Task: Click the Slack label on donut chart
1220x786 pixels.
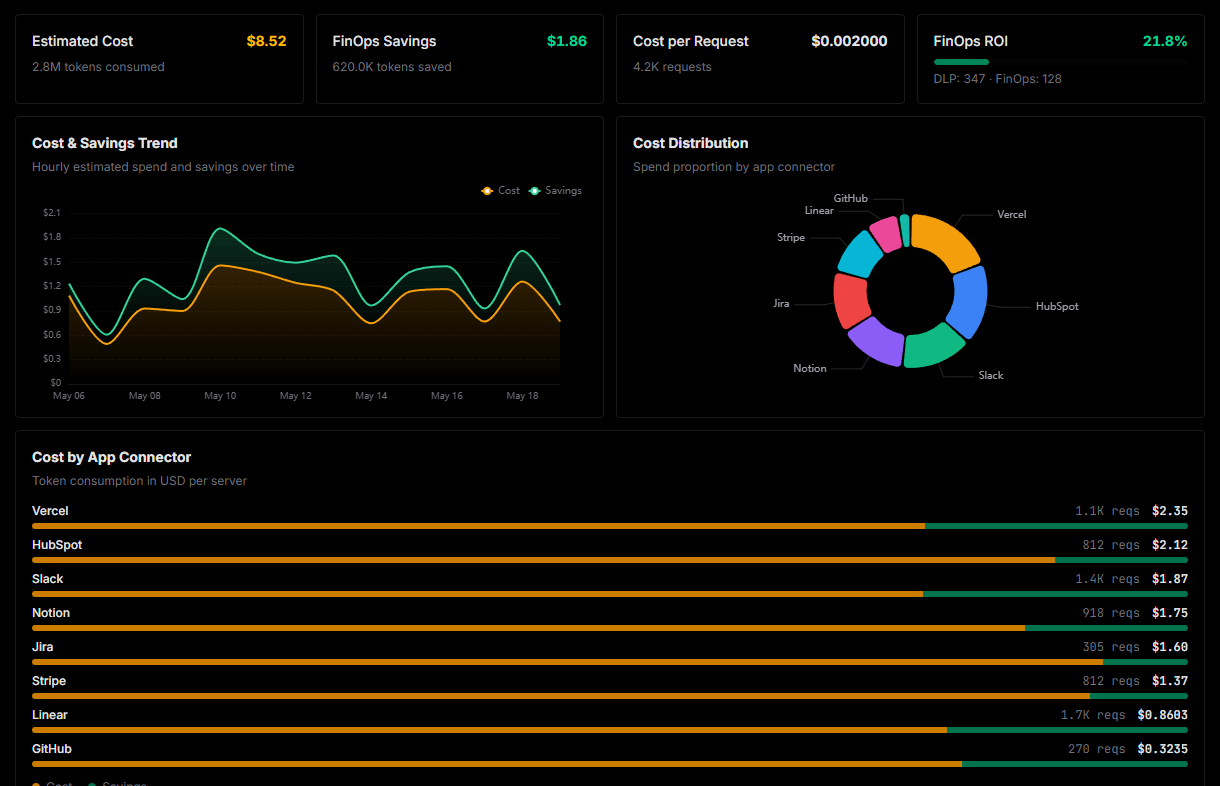Action: pyautogui.click(x=991, y=375)
